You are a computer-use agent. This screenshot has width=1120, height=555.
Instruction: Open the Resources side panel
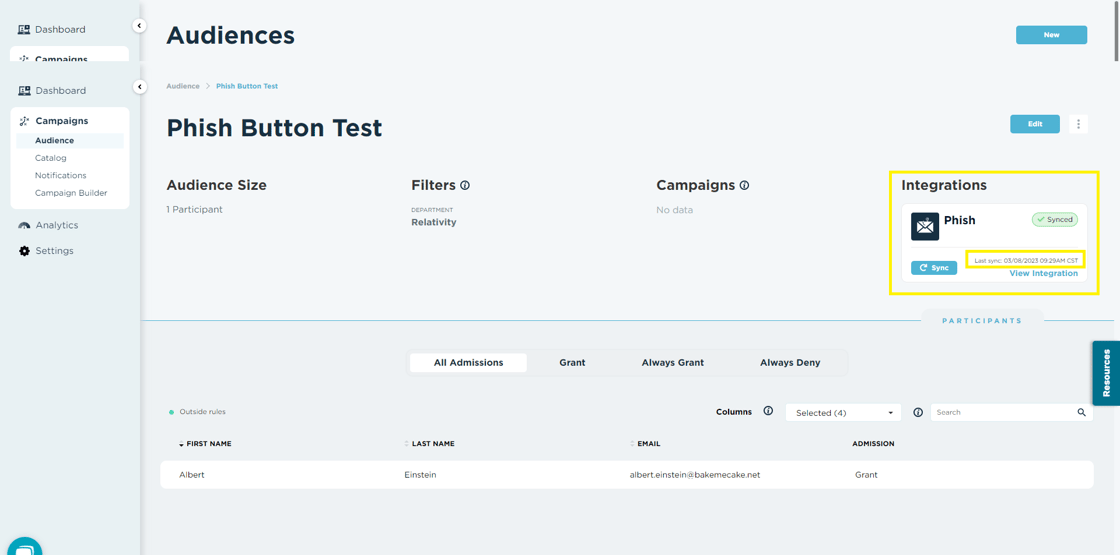1105,373
